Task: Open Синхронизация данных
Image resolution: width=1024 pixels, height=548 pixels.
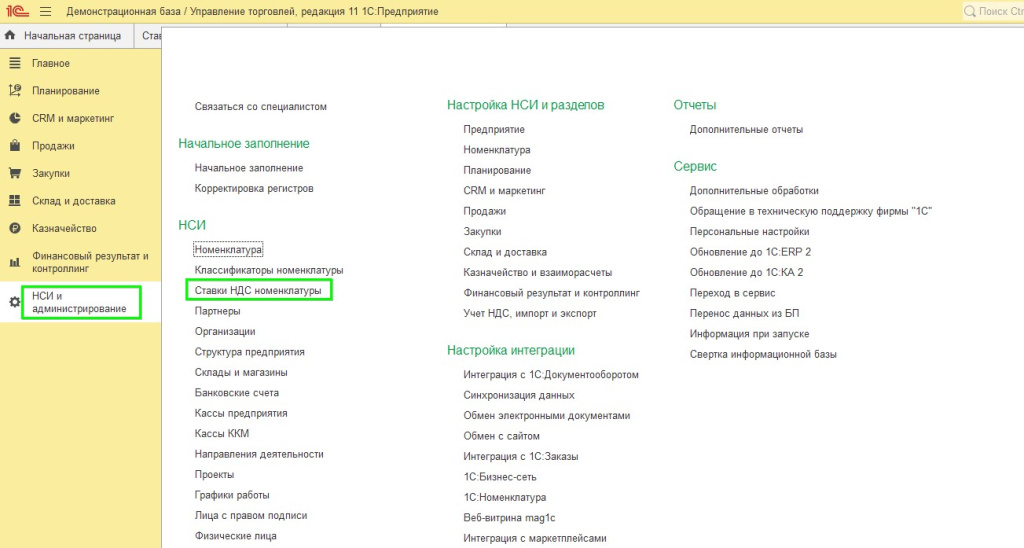Action: click(519, 395)
